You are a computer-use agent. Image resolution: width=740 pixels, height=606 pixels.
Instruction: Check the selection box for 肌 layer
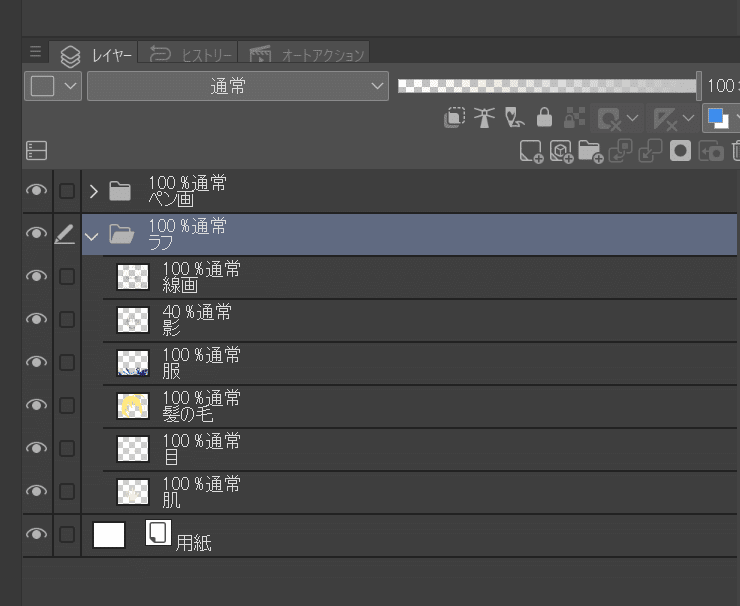coord(67,491)
